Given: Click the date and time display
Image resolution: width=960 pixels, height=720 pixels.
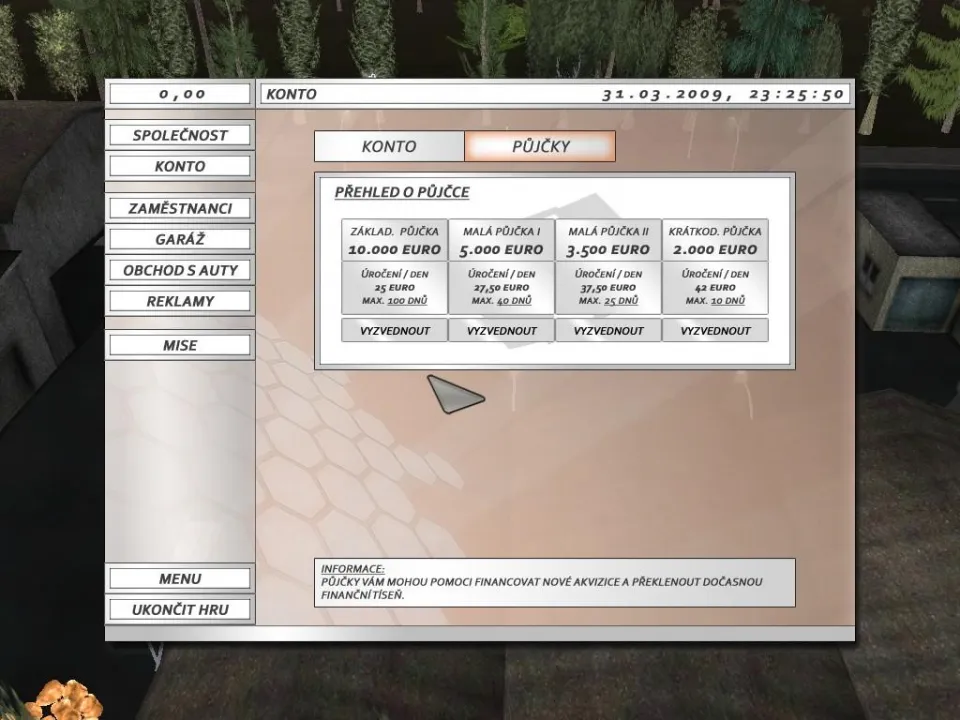Looking at the screenshot, I should point(723,94).
